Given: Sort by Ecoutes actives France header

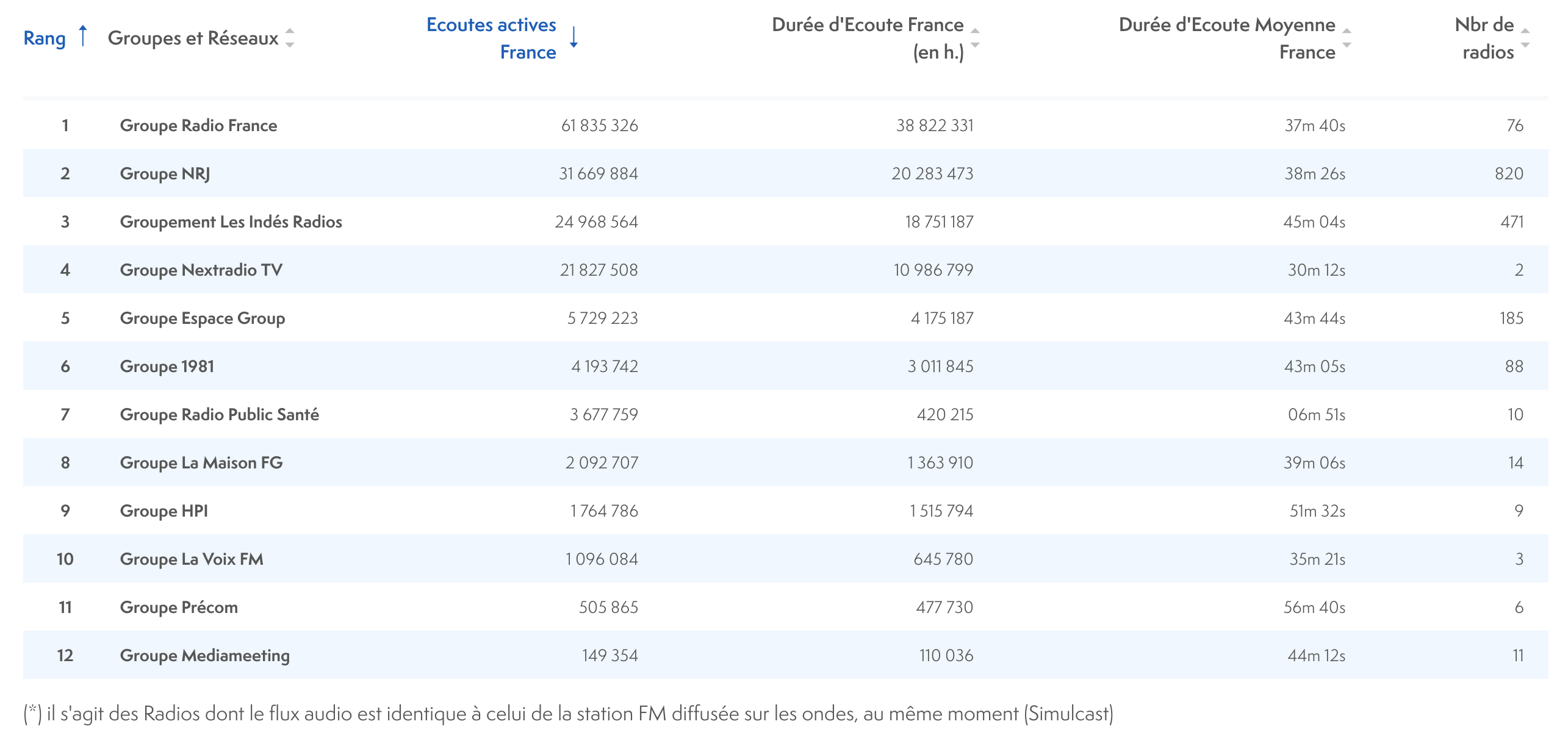Looking at the screenshot, I should point(492,38).
